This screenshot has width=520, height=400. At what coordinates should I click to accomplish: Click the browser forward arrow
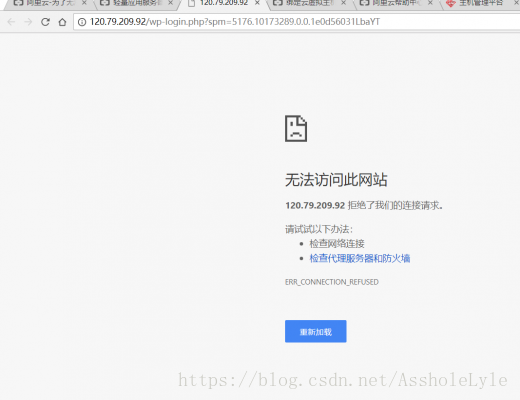[28, 22]
